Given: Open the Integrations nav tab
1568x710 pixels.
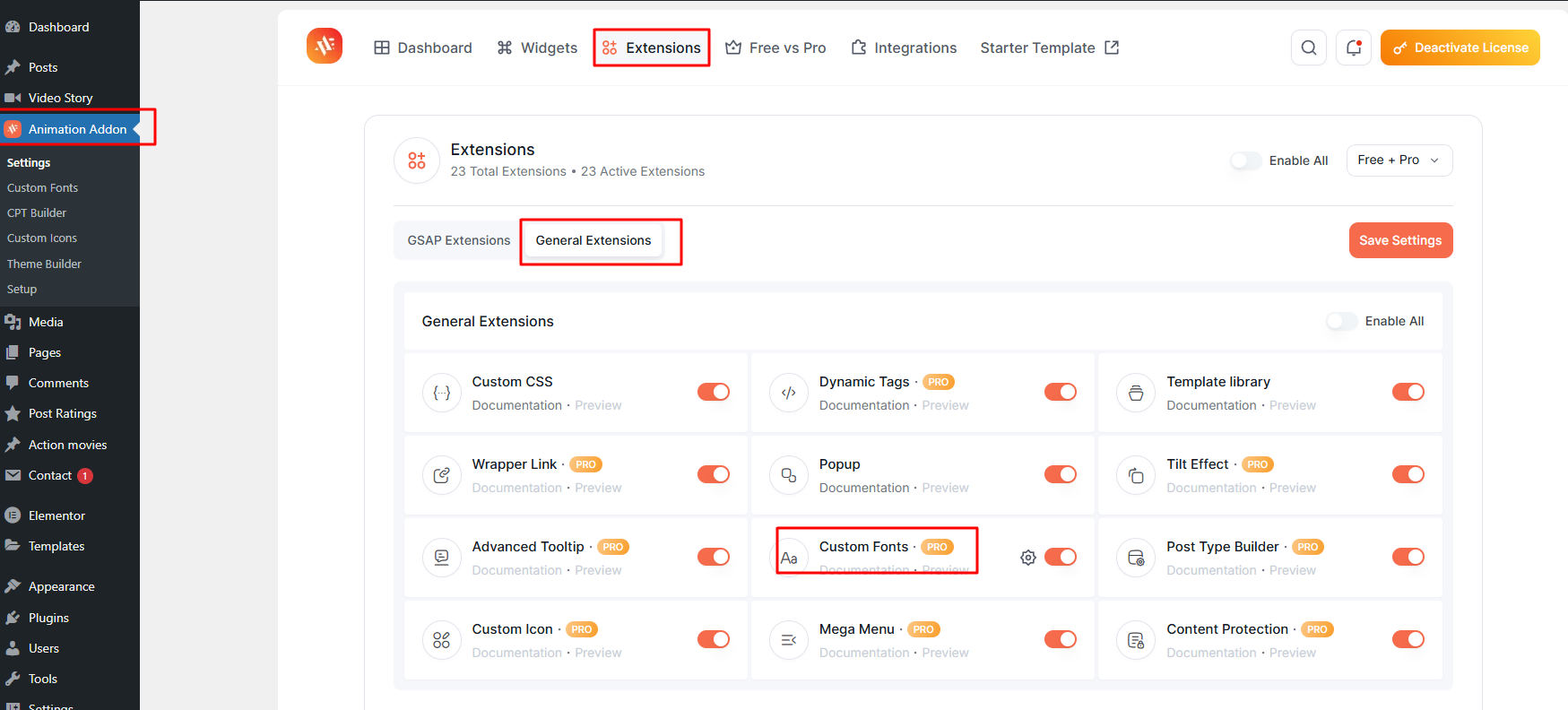Looking at the screenshot, I should pos(904,48).
